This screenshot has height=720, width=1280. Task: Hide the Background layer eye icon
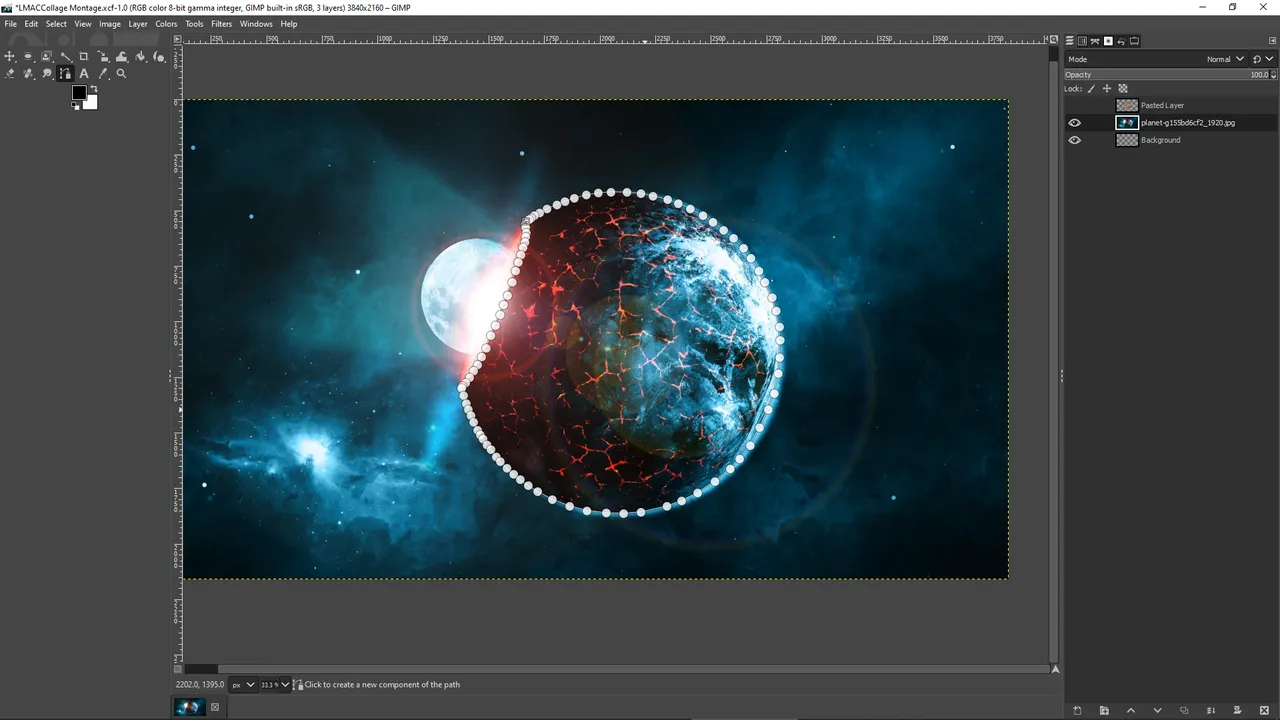pyautogui.click(x=1075, y=140)
